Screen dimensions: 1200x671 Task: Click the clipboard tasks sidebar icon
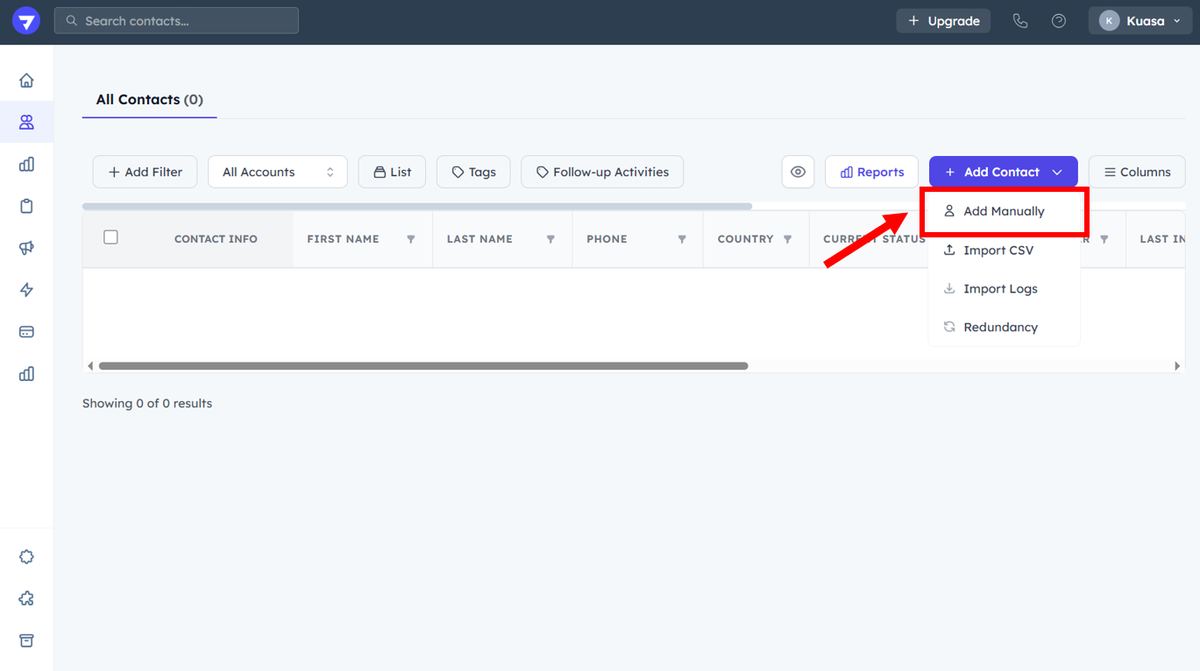(x=27, y=206)
